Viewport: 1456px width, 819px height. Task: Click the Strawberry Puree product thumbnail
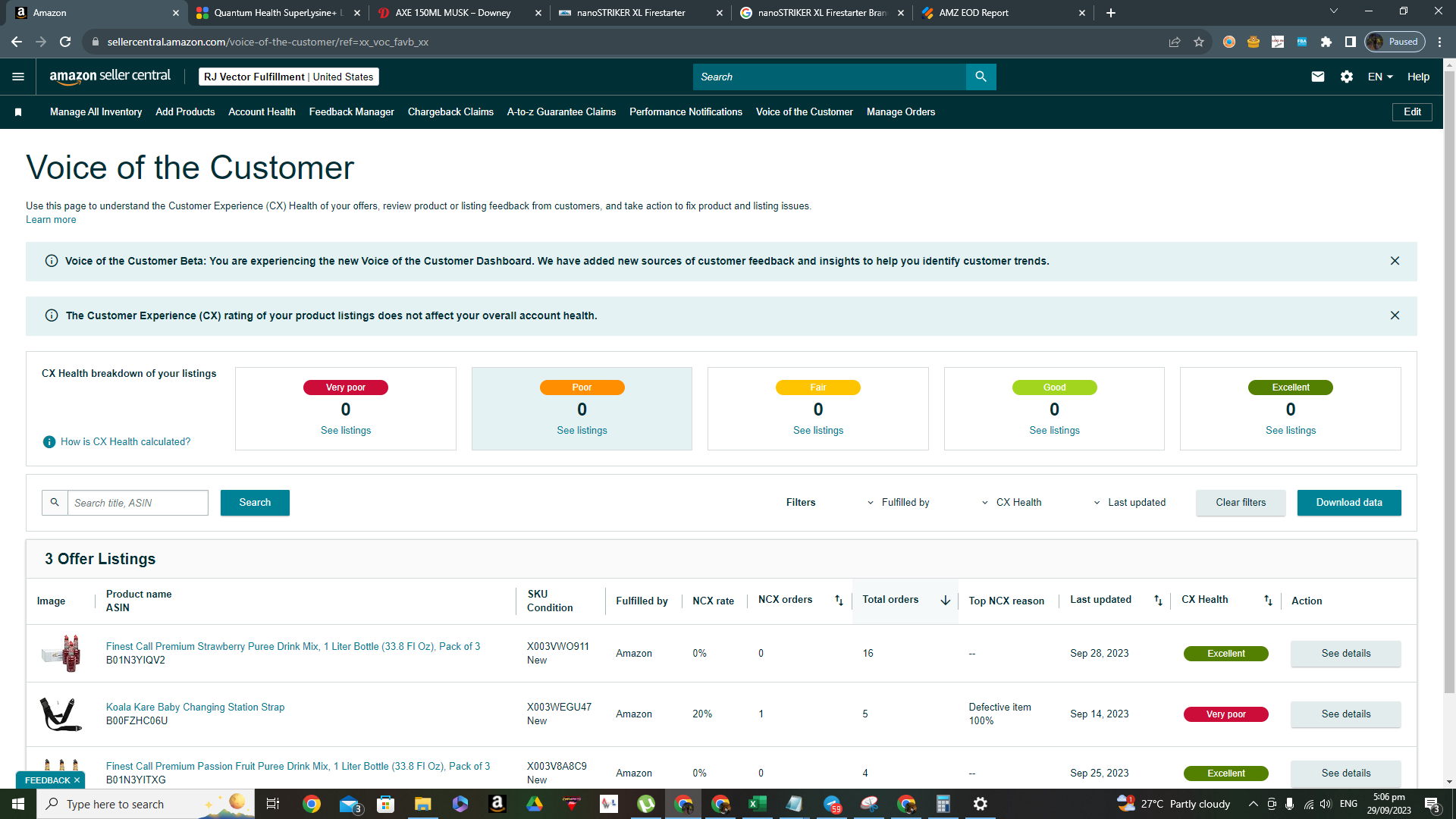[61, 654]
